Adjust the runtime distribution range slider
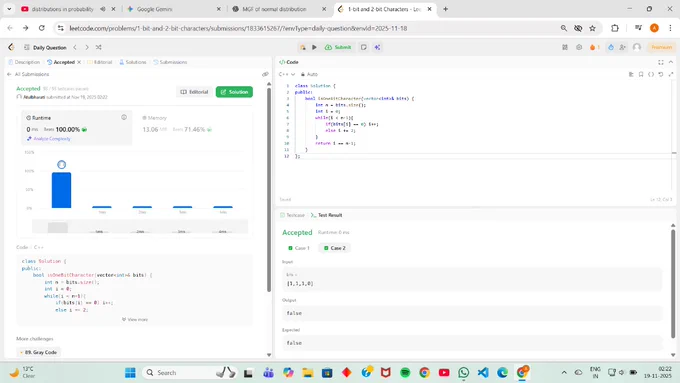680x383 pixels. (140, 227)
